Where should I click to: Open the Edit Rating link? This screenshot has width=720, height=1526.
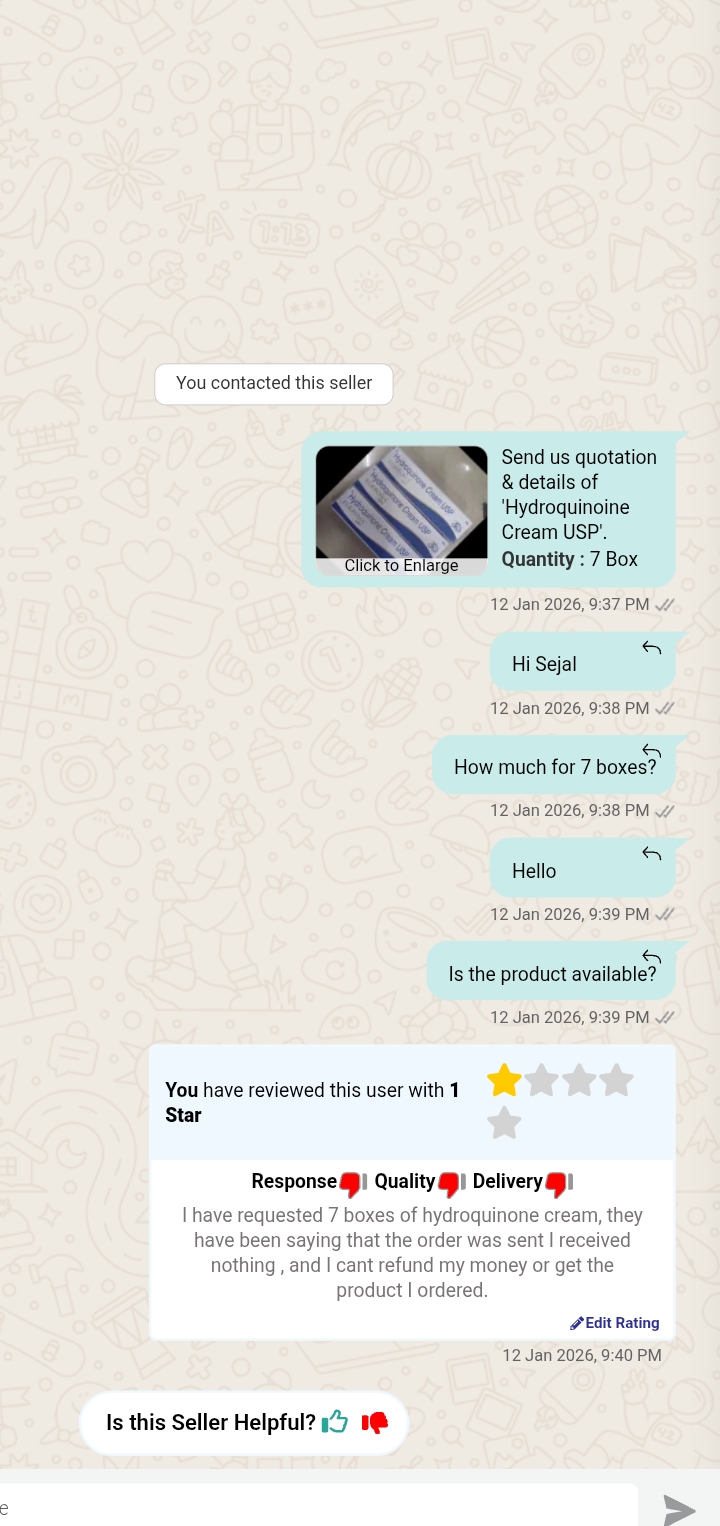point(615,1323)
